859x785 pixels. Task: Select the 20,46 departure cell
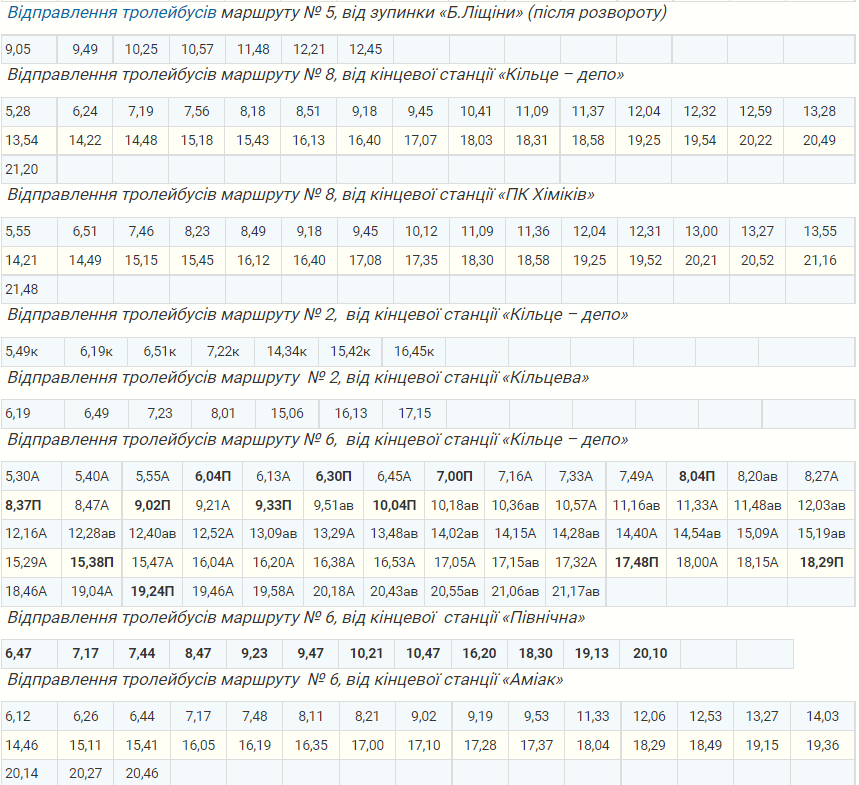[x=141, y=773]
